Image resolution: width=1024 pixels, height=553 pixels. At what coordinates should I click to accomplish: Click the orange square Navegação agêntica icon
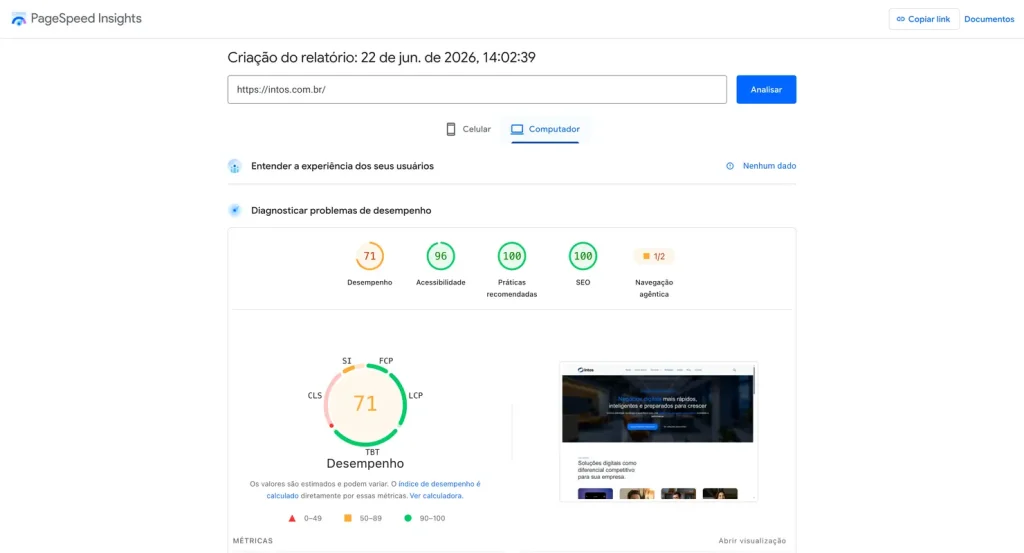coord(646,256)
